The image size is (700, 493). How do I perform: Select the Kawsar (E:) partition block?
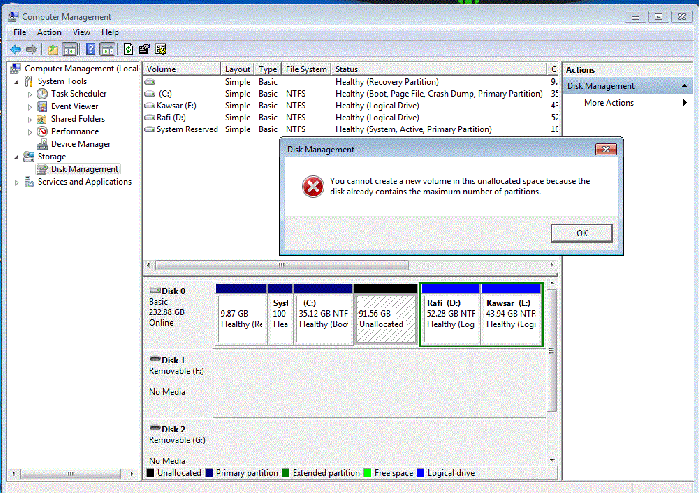[x=511, y=314]
